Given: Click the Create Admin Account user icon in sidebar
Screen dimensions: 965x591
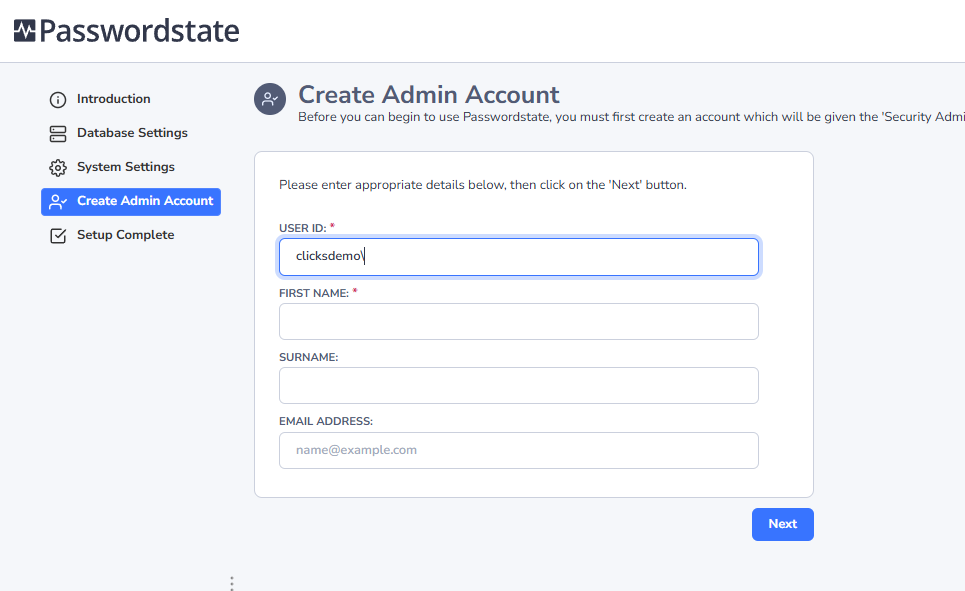Looking at the screenshot, I should pyautogui.click(x=58, y=202).
